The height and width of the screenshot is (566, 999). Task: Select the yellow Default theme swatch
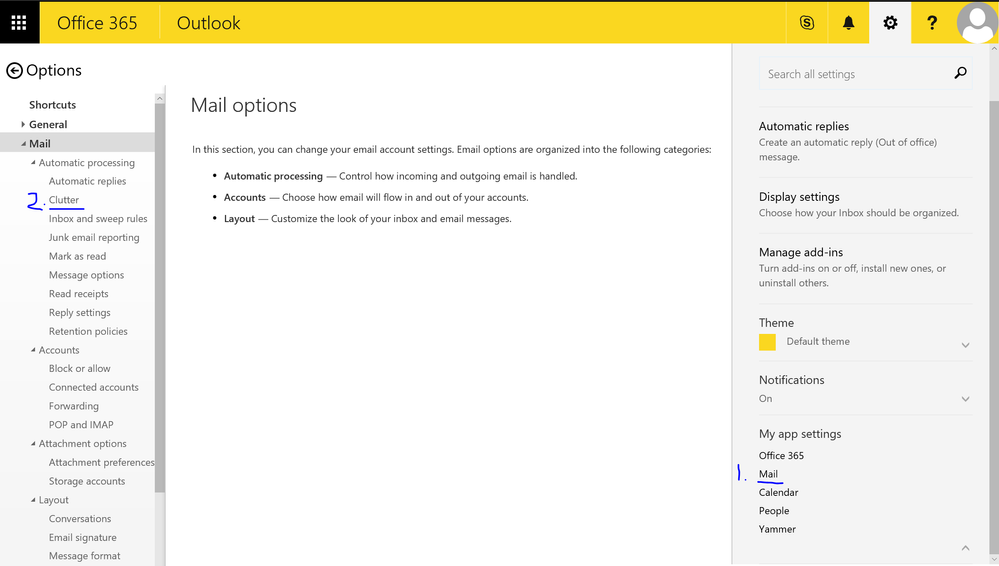(x=767, y=342)
